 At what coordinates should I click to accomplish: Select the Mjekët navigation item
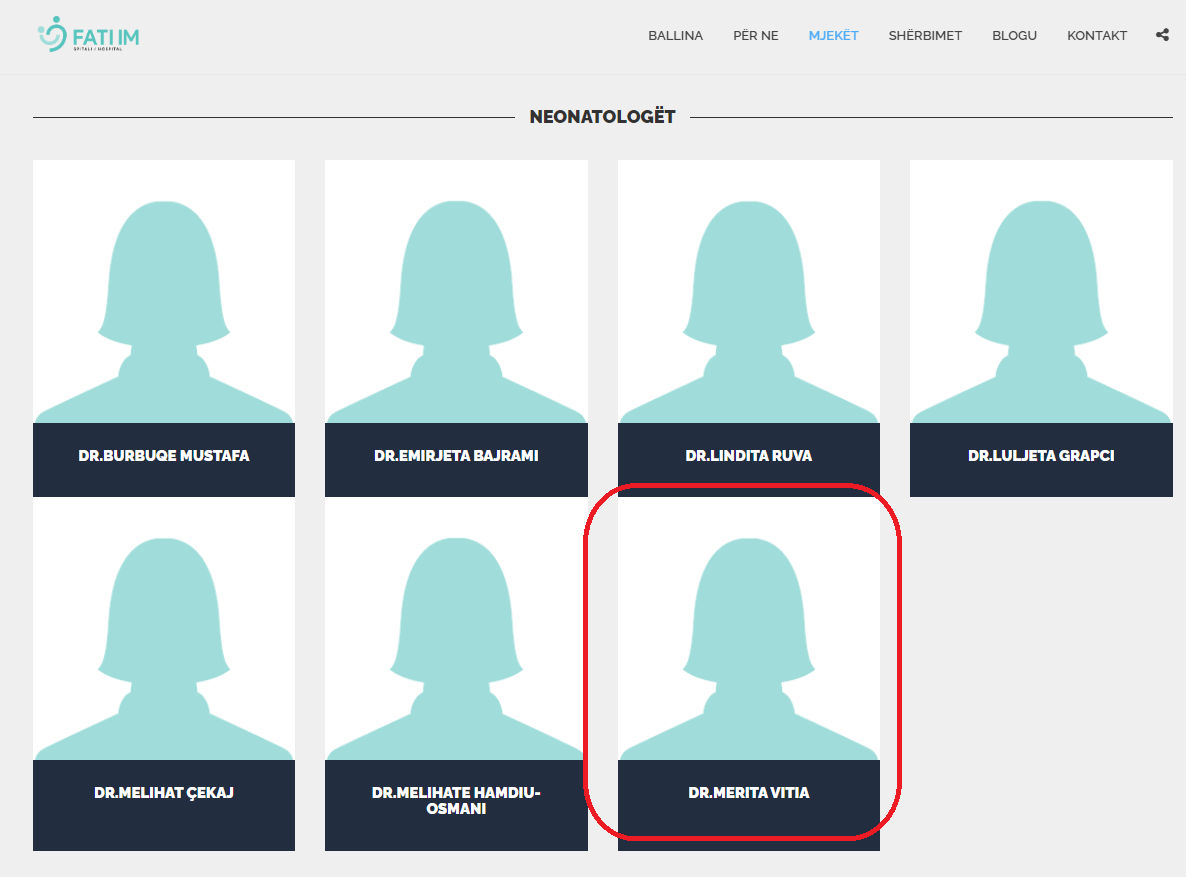point(833,36)
